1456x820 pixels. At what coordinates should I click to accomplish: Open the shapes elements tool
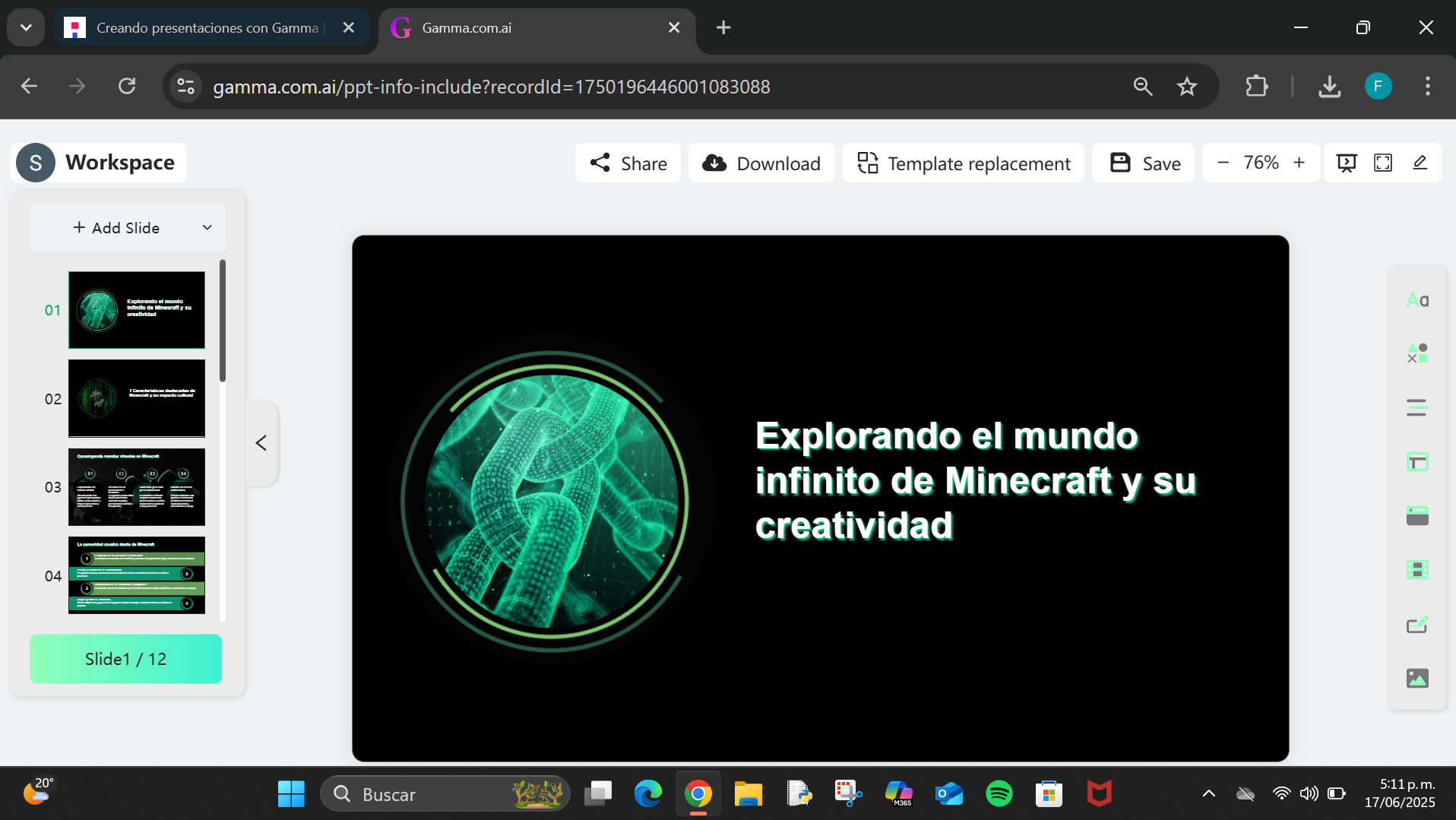click(1417, 353)
